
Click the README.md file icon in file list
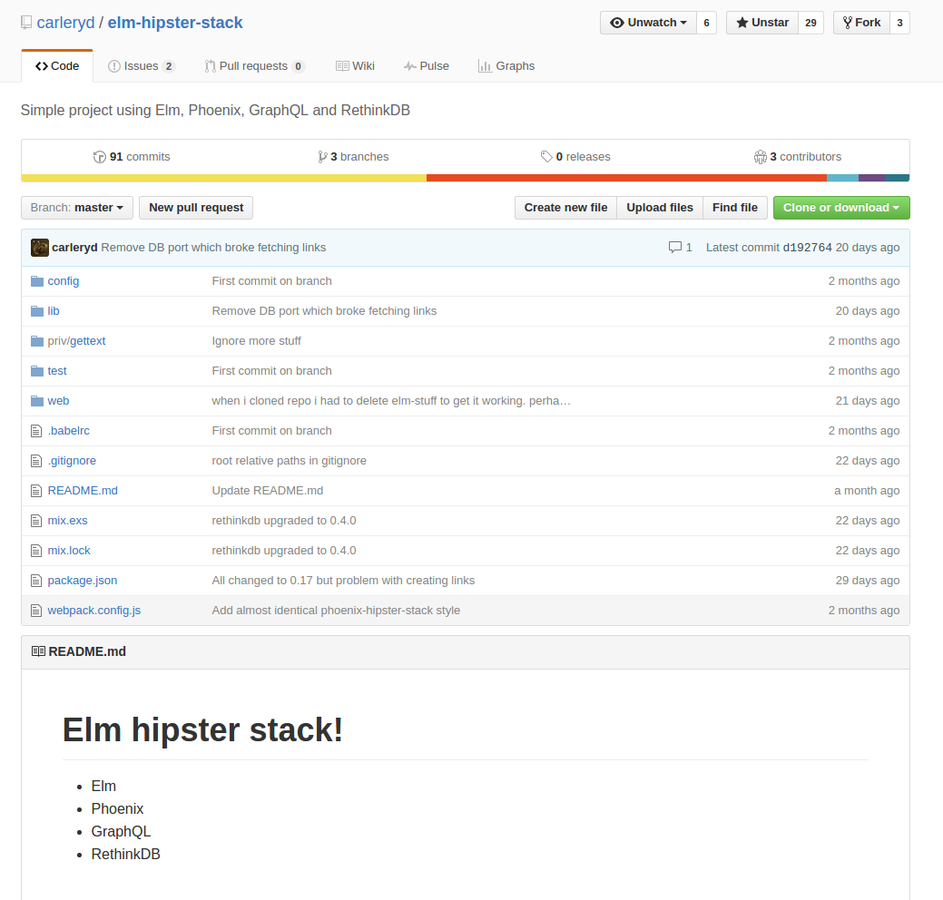coord(37,491)
